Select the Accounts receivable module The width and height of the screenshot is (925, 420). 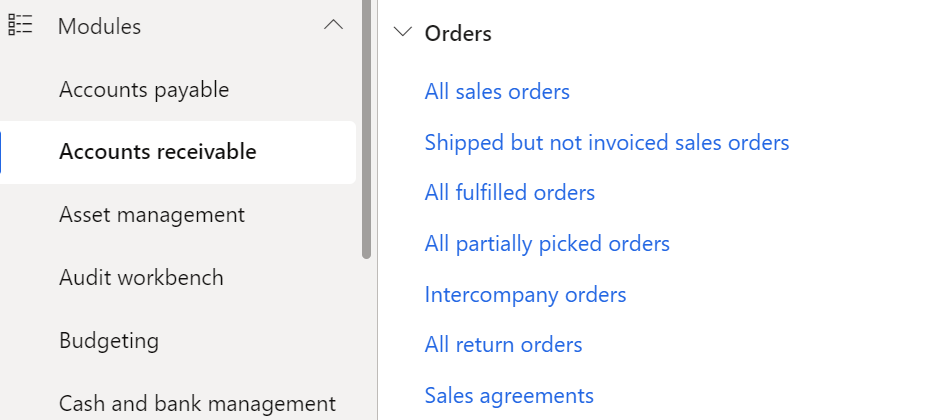pyautogui.click(x=177, y=152)
